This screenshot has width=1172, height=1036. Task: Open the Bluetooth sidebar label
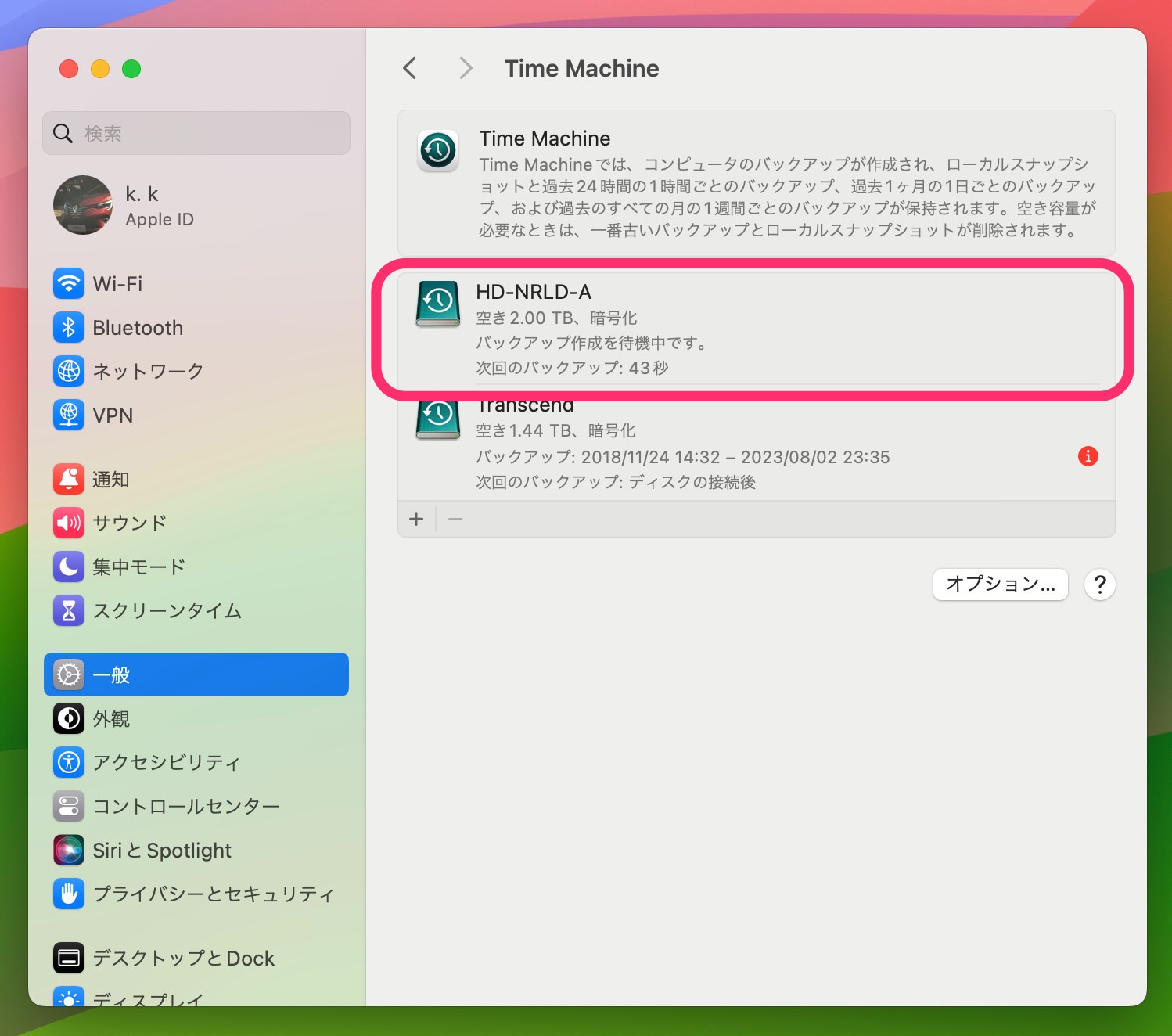[138, 327]
